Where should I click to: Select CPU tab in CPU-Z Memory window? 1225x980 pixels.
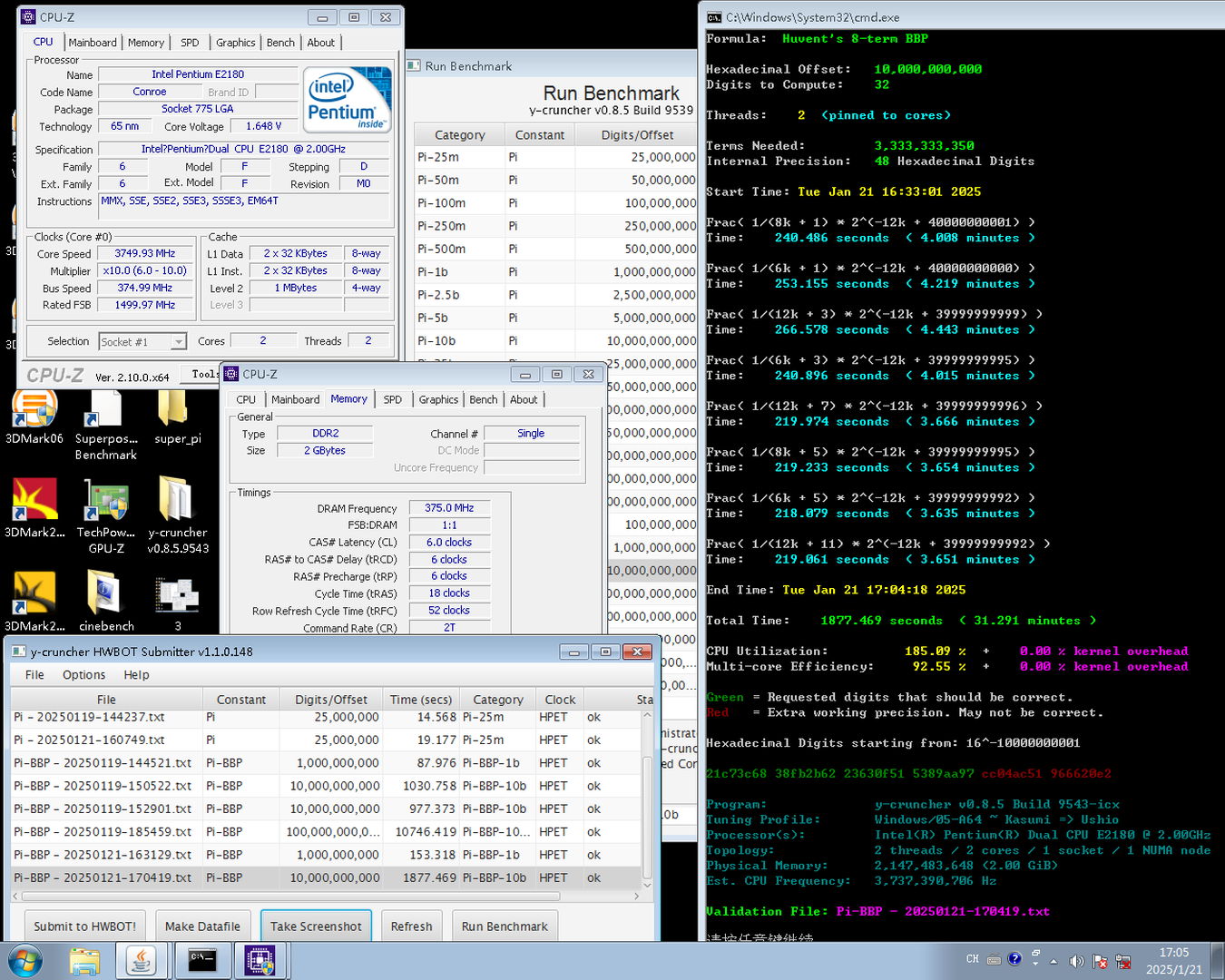click(x=246, y=399)
